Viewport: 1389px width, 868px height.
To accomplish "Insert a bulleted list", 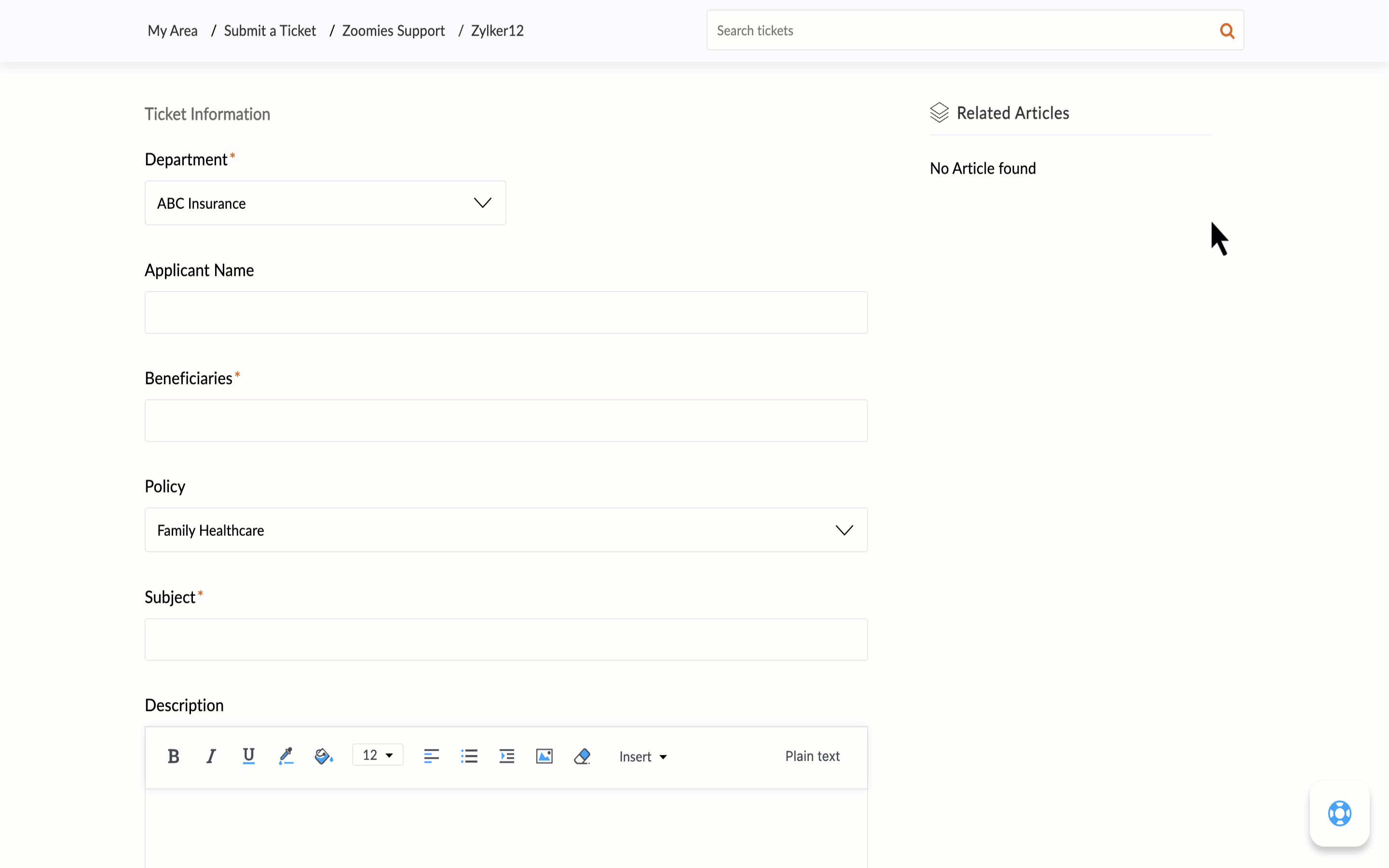I will click(469, 756).
